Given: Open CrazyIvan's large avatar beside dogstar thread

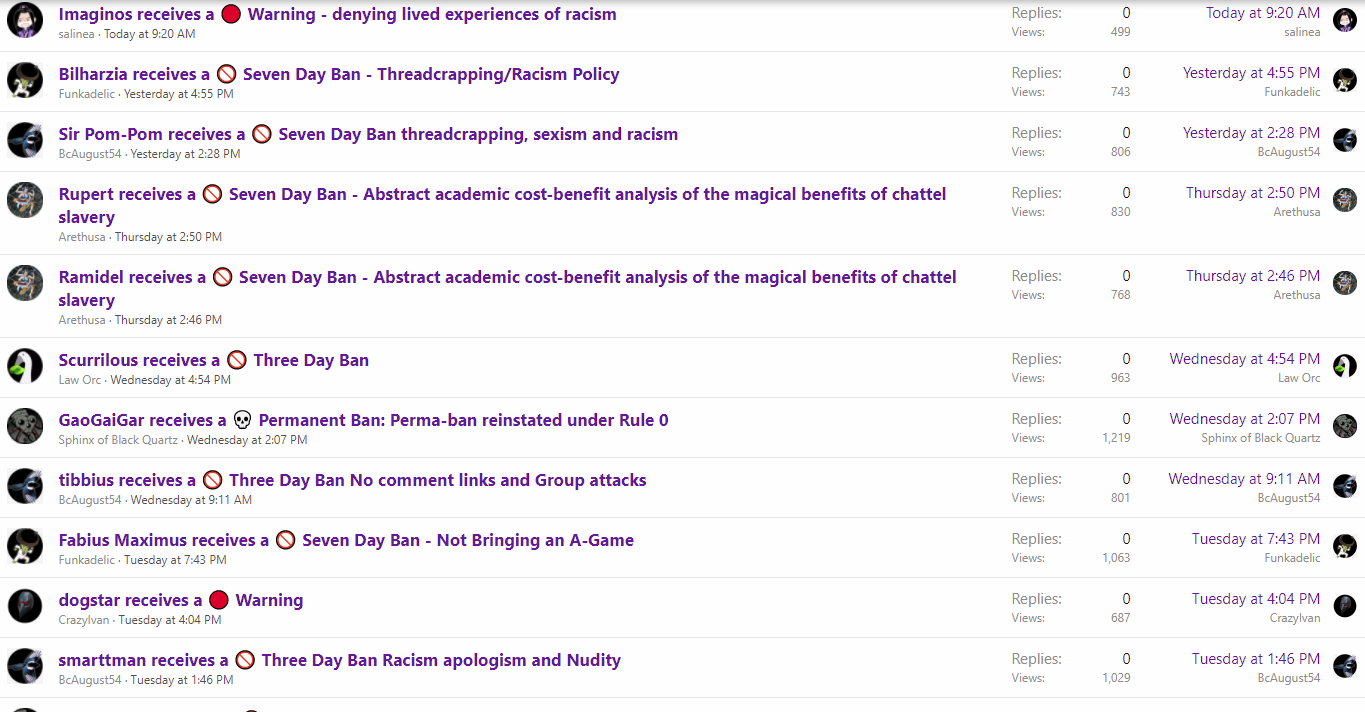Looking at the screenshot, I should [25, 606].
